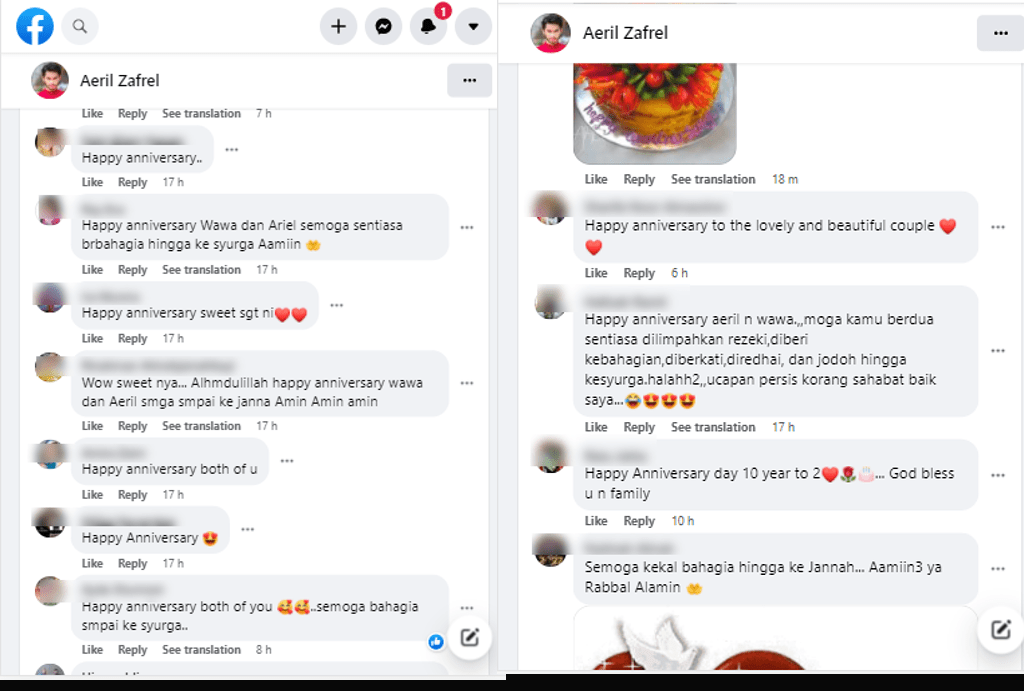
Task: Like the 'Happy Anniversary day 10 year' comment
Action: tap(596, 521)
